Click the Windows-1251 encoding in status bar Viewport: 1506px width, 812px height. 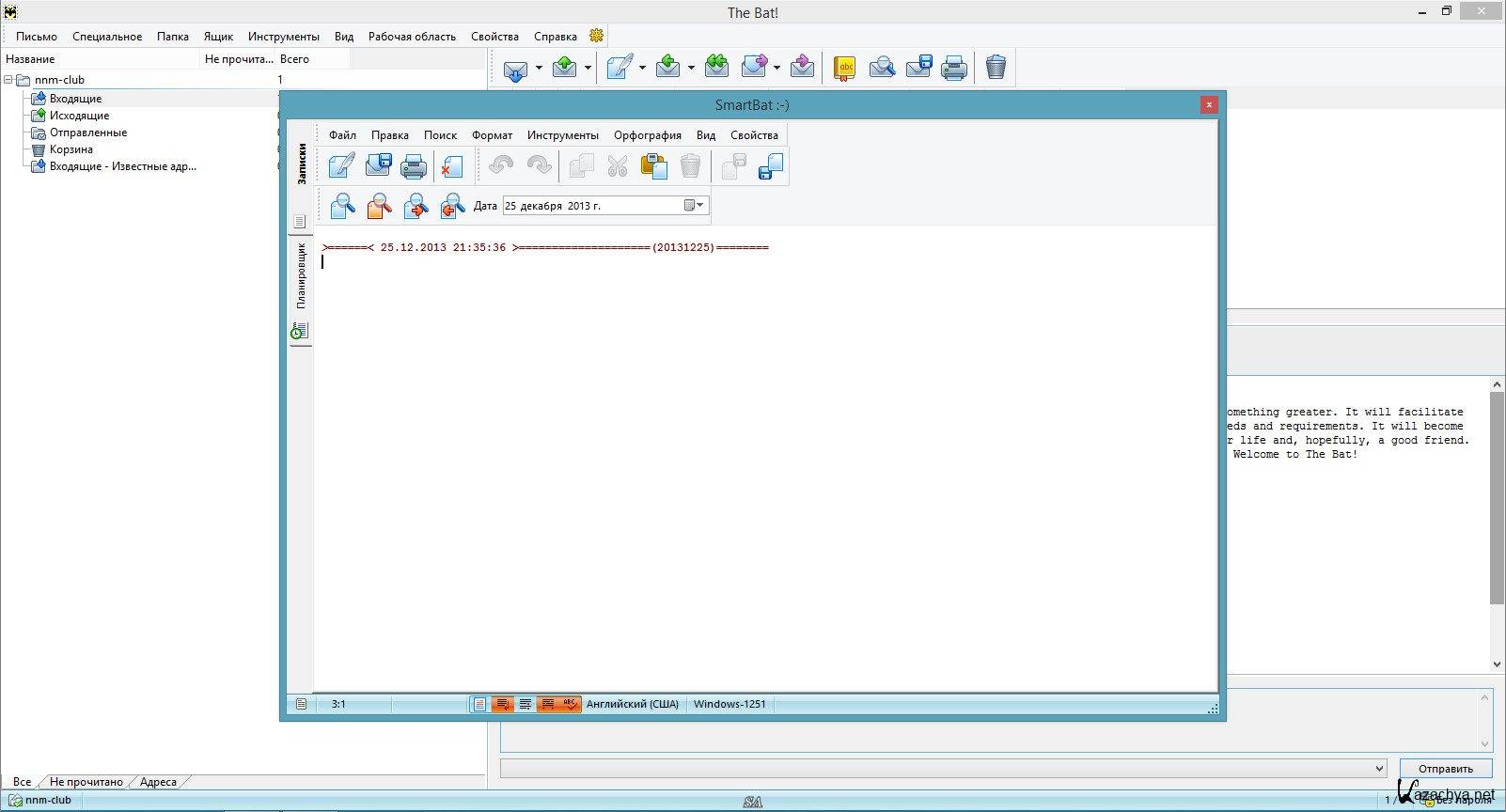click(x=729, y=704)
